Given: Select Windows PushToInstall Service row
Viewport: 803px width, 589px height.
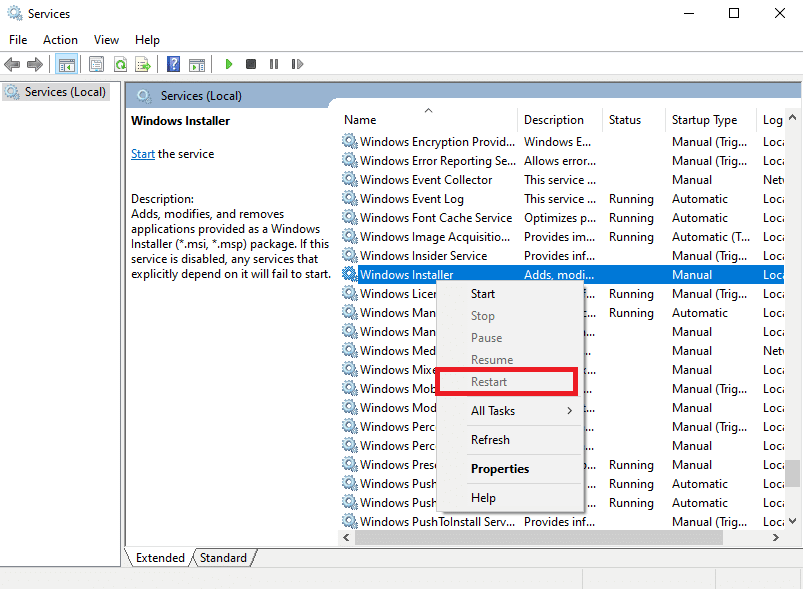Looking at the screenshot, I should click(562, 521).
